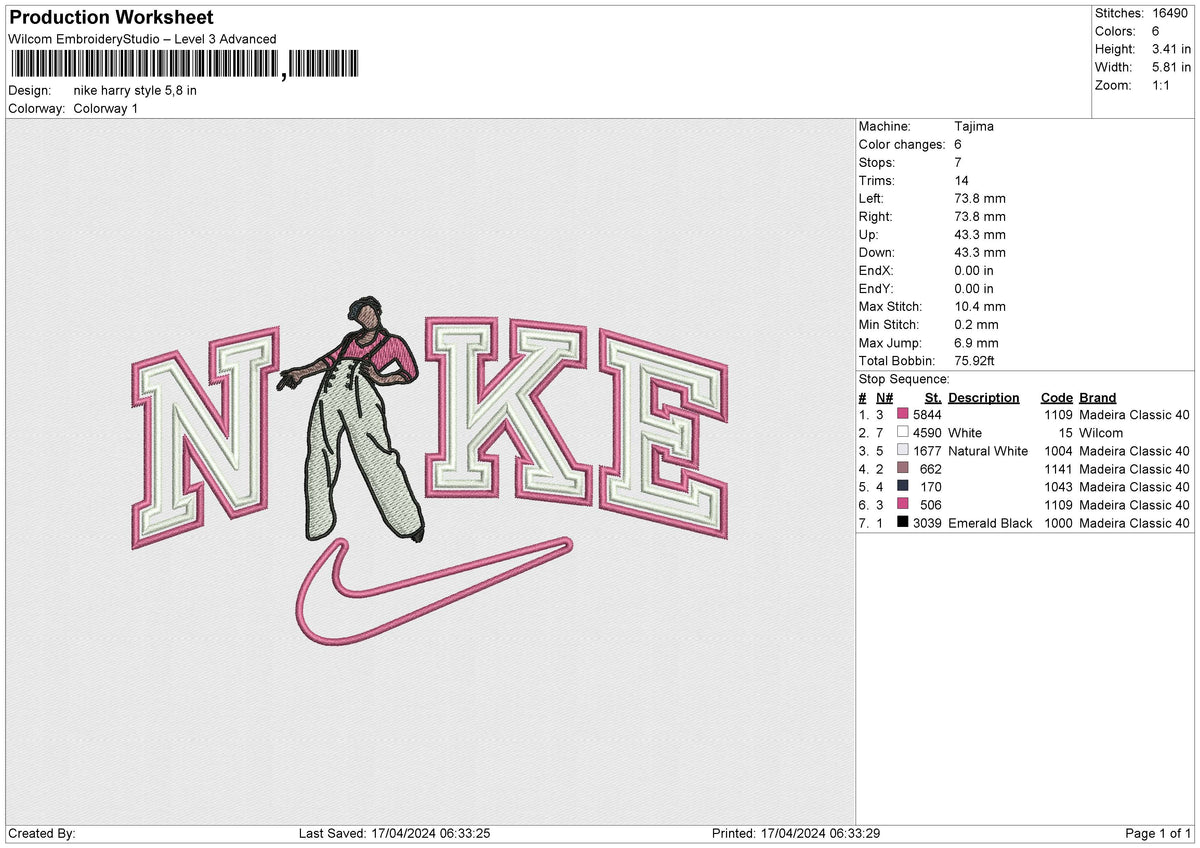Click the 'Down:' measurement label

877,253
